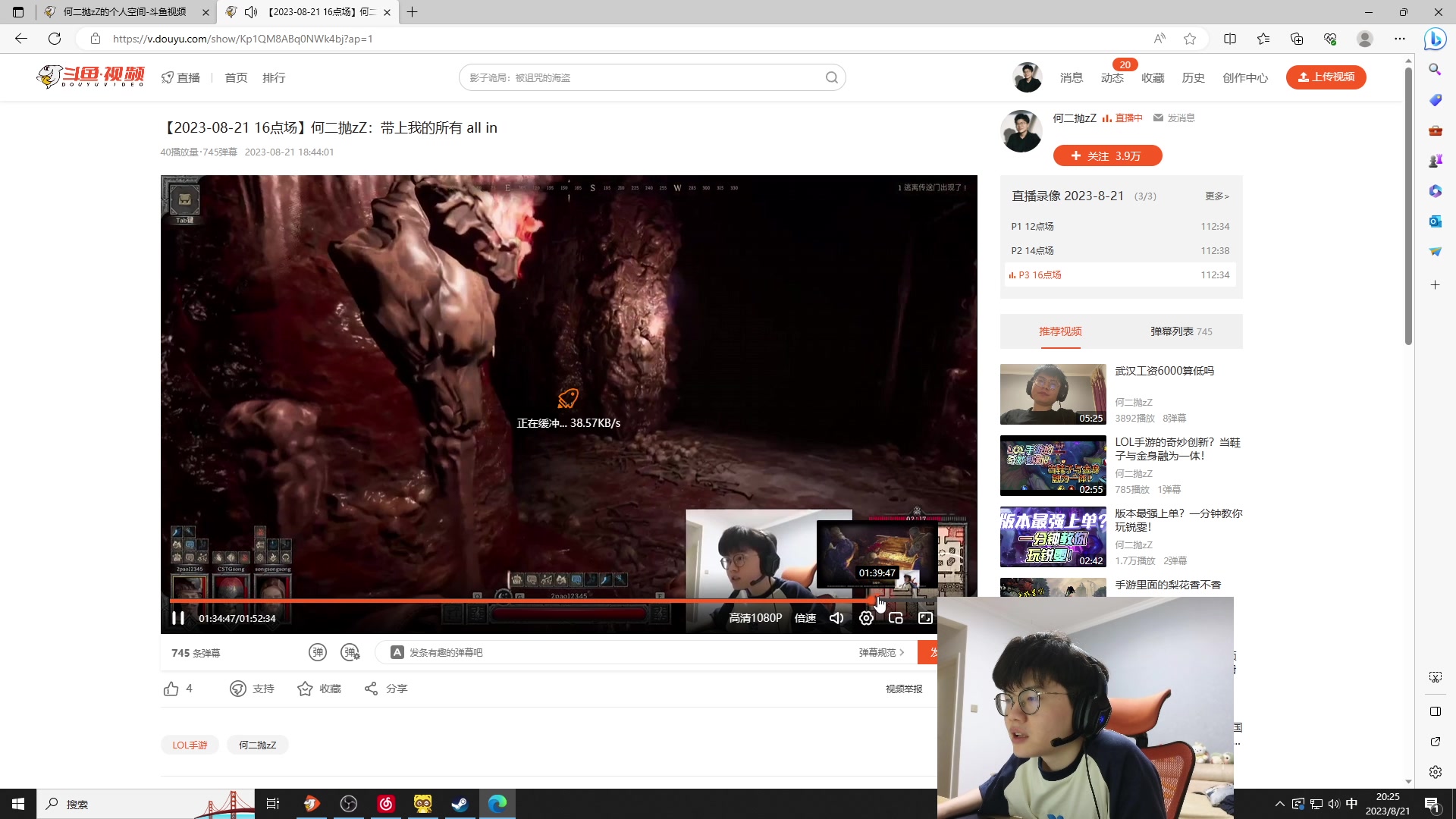
Task: Click 上传视频 upload button
Action: point(1326,77)
